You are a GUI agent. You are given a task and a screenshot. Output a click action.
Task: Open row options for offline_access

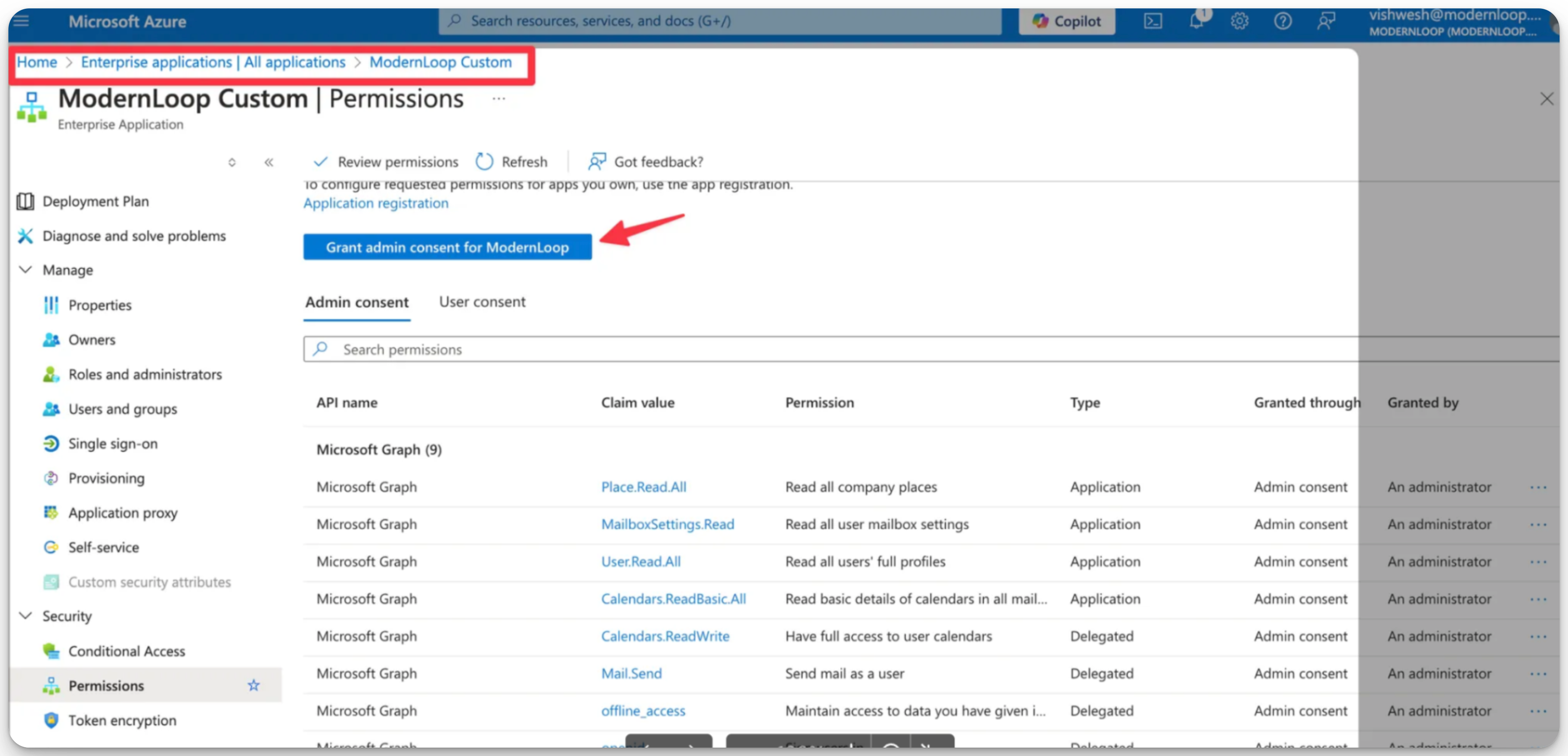pyautogui.click(x=1538, y=711)
